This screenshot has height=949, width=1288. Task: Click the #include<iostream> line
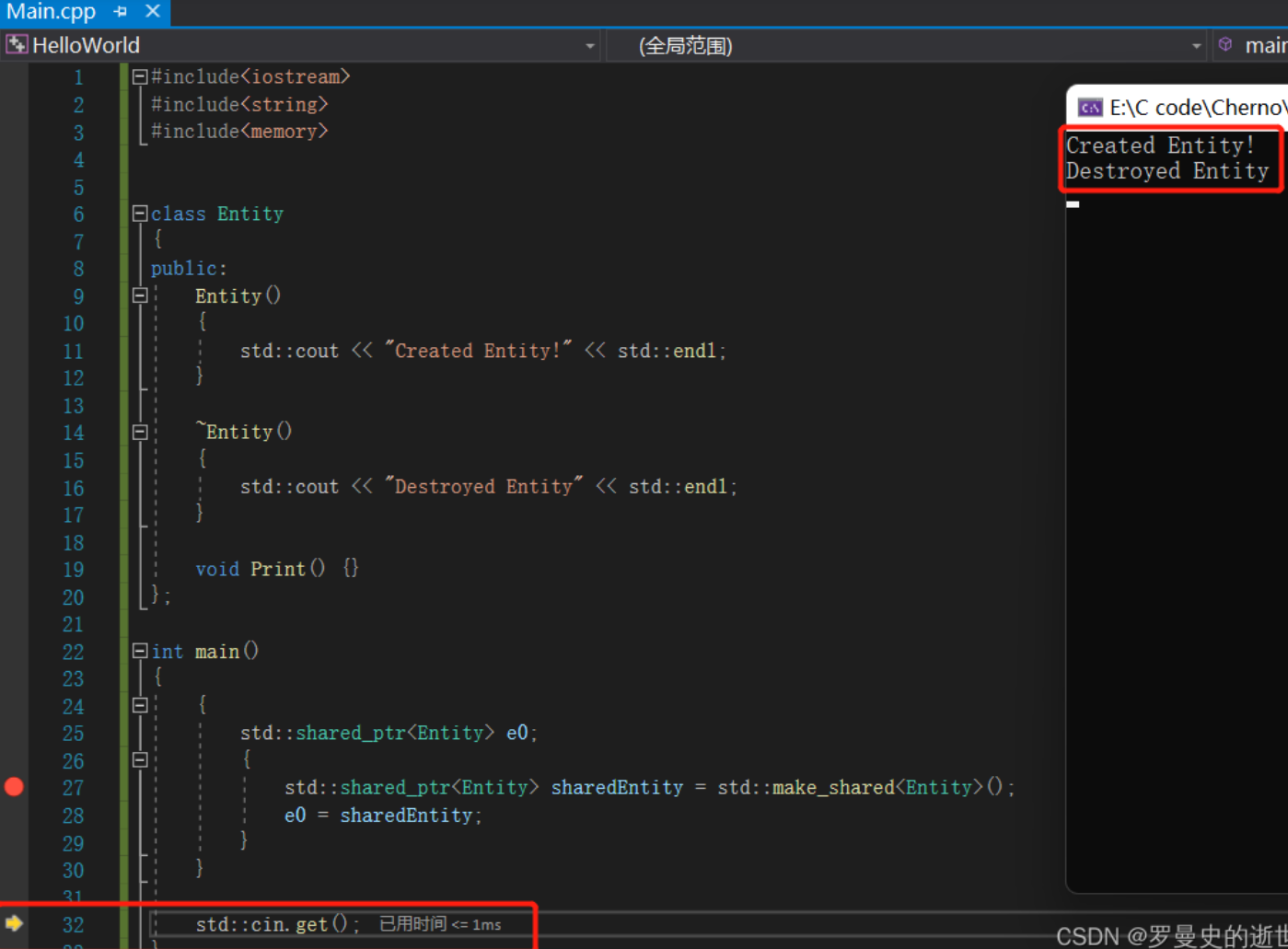pyautogui.click(x=250, y=76)
